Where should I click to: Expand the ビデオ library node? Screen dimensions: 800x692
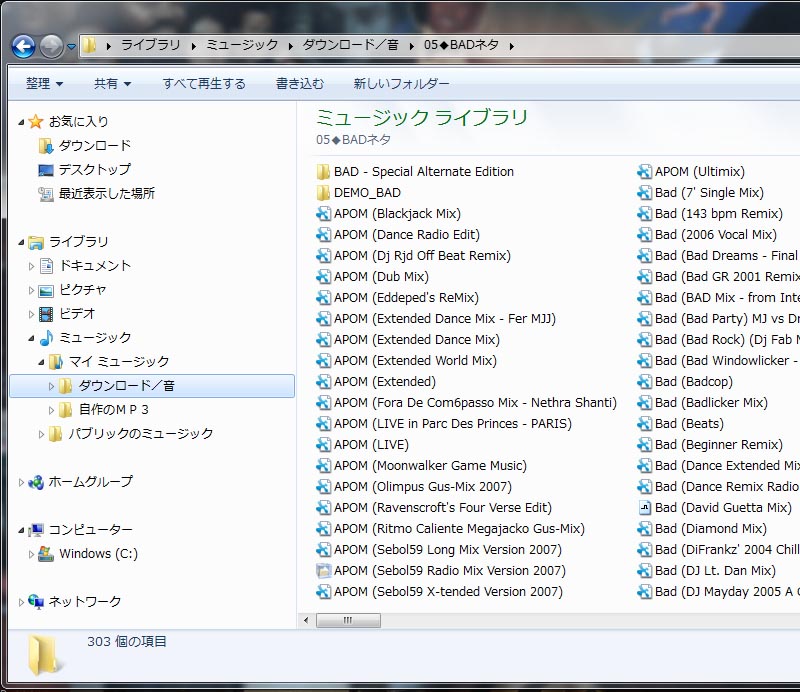tap(31, 314)
